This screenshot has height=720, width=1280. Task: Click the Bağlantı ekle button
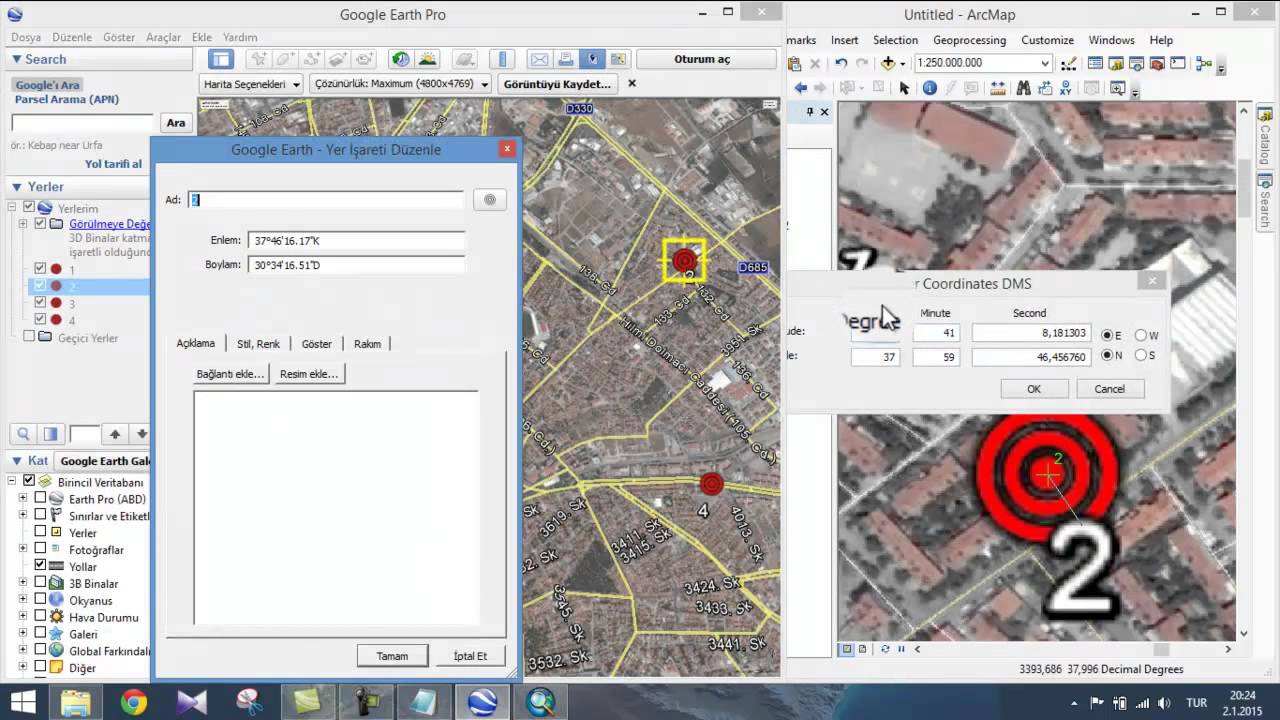point(231,374)
